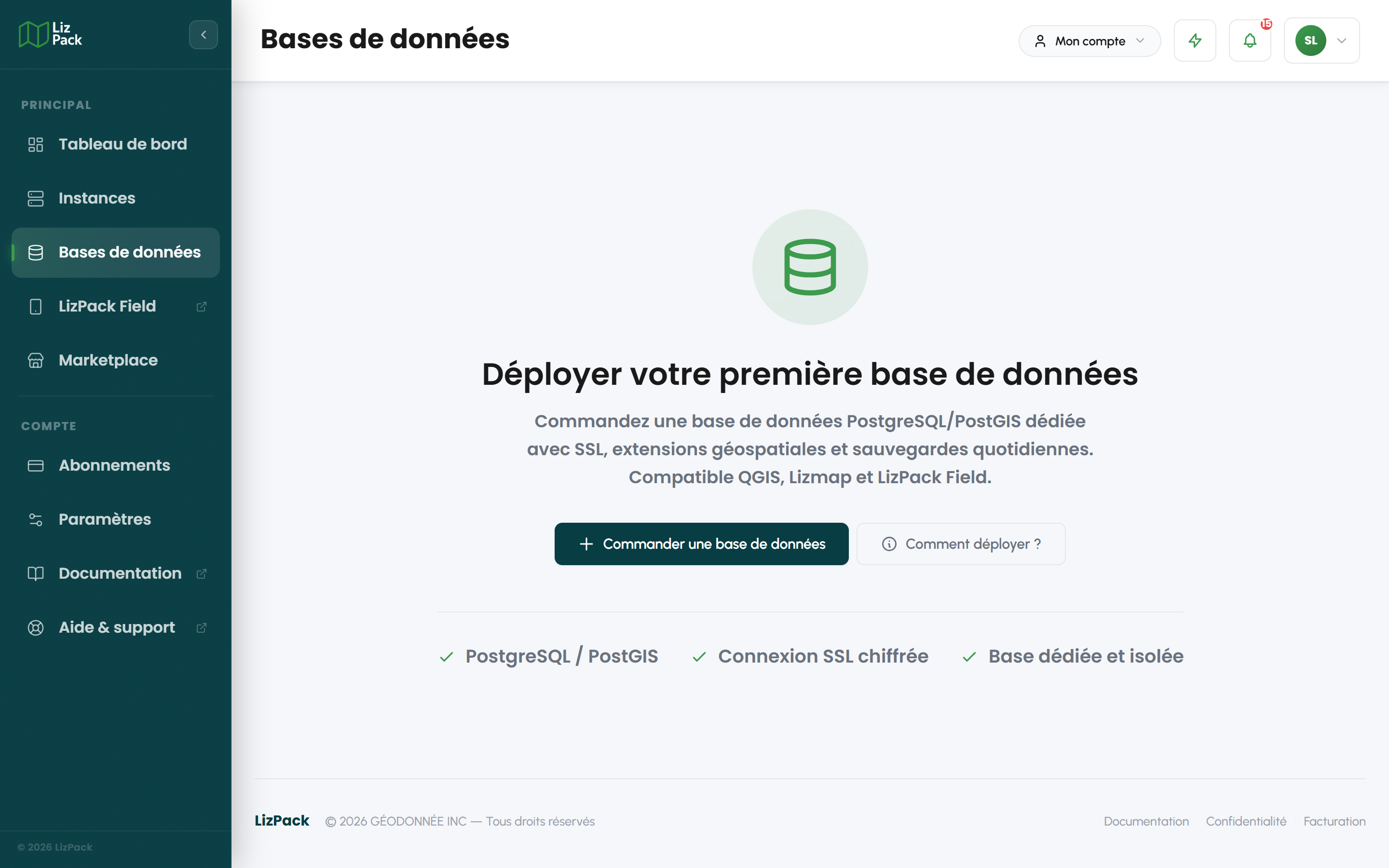Click the Instances server icon

click(36, 199)
